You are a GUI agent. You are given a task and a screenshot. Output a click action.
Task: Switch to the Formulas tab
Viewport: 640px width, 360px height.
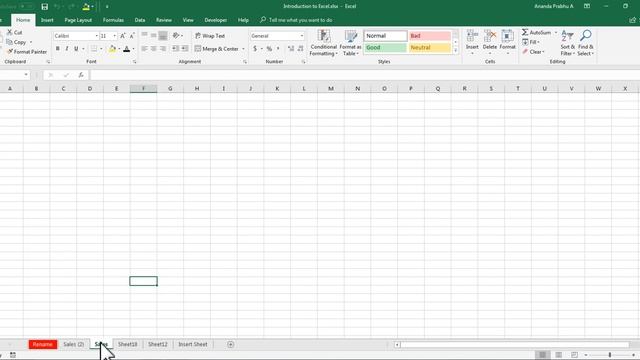[113, 20]
